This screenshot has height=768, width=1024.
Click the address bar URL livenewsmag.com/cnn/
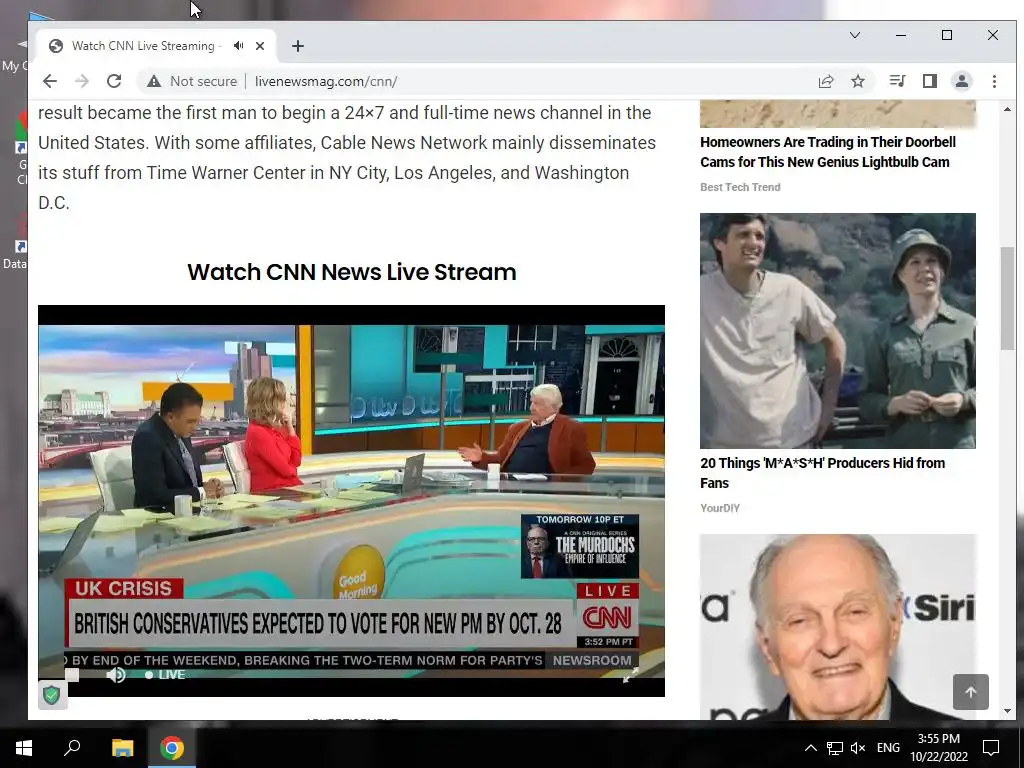[x=326, y=81]
